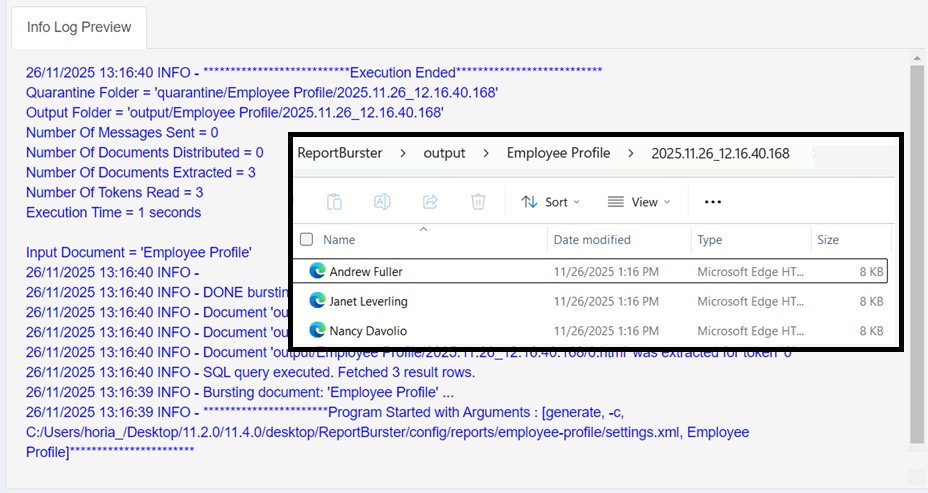928x493 pixels.
Task: Sort by Date modified column header
Action: click(x=592, y=240)
